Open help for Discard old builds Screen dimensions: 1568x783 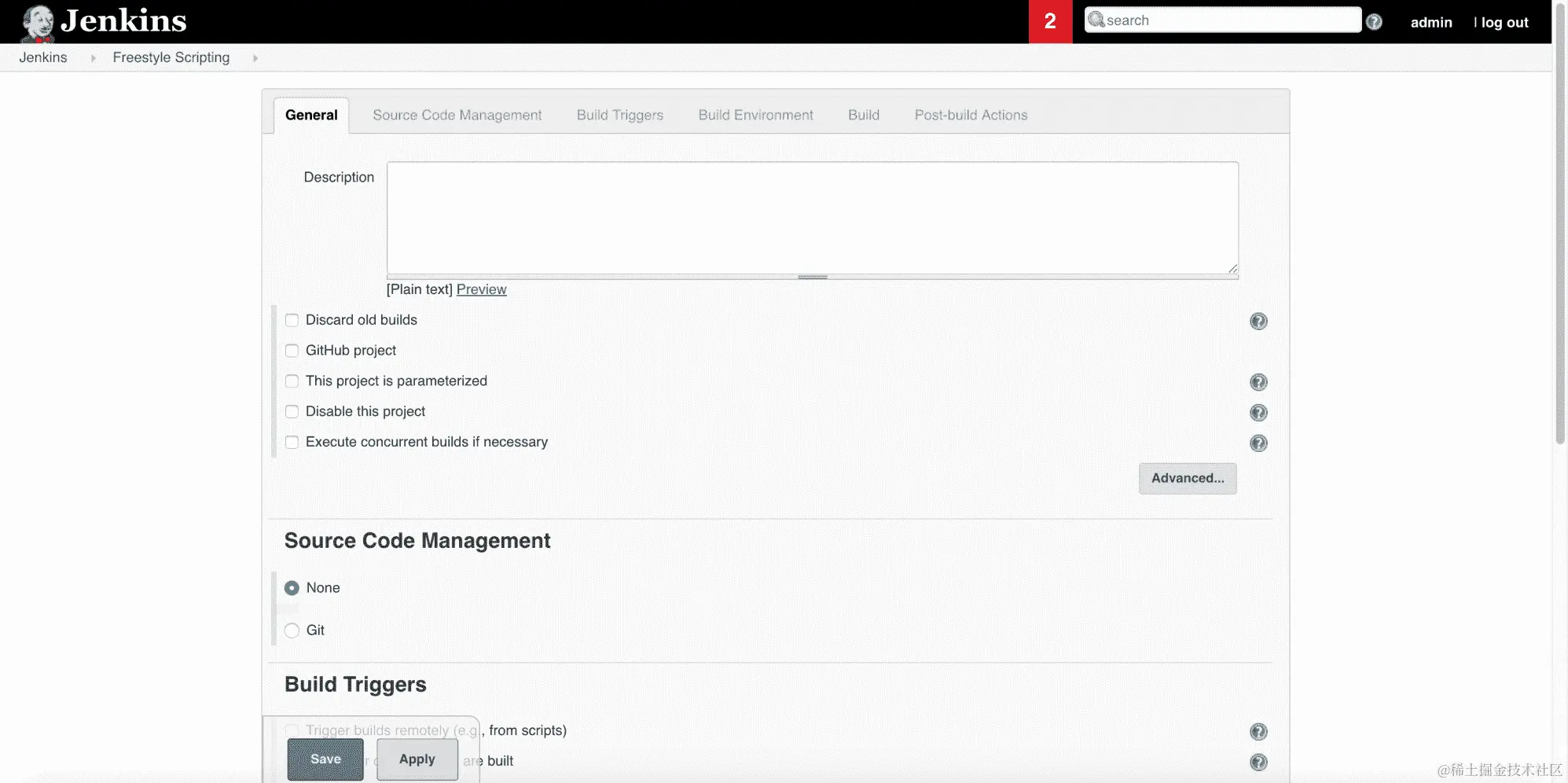[1258, 321]
